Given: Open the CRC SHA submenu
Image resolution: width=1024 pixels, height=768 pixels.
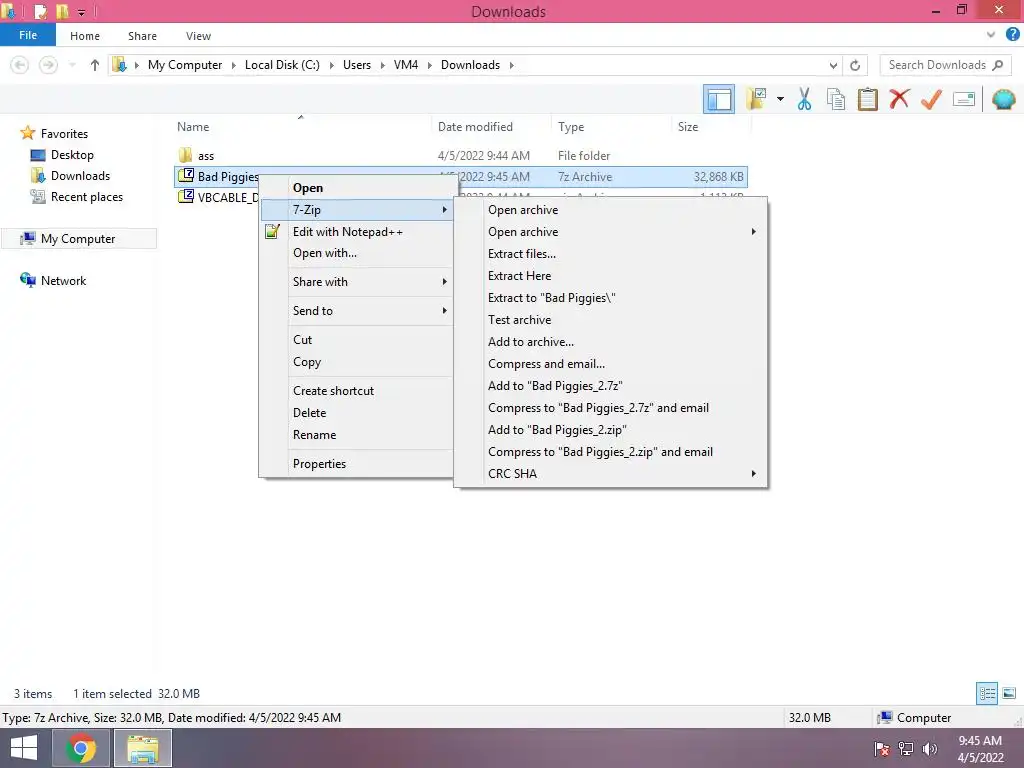Looking at the screenshot, I should (611, 473).
